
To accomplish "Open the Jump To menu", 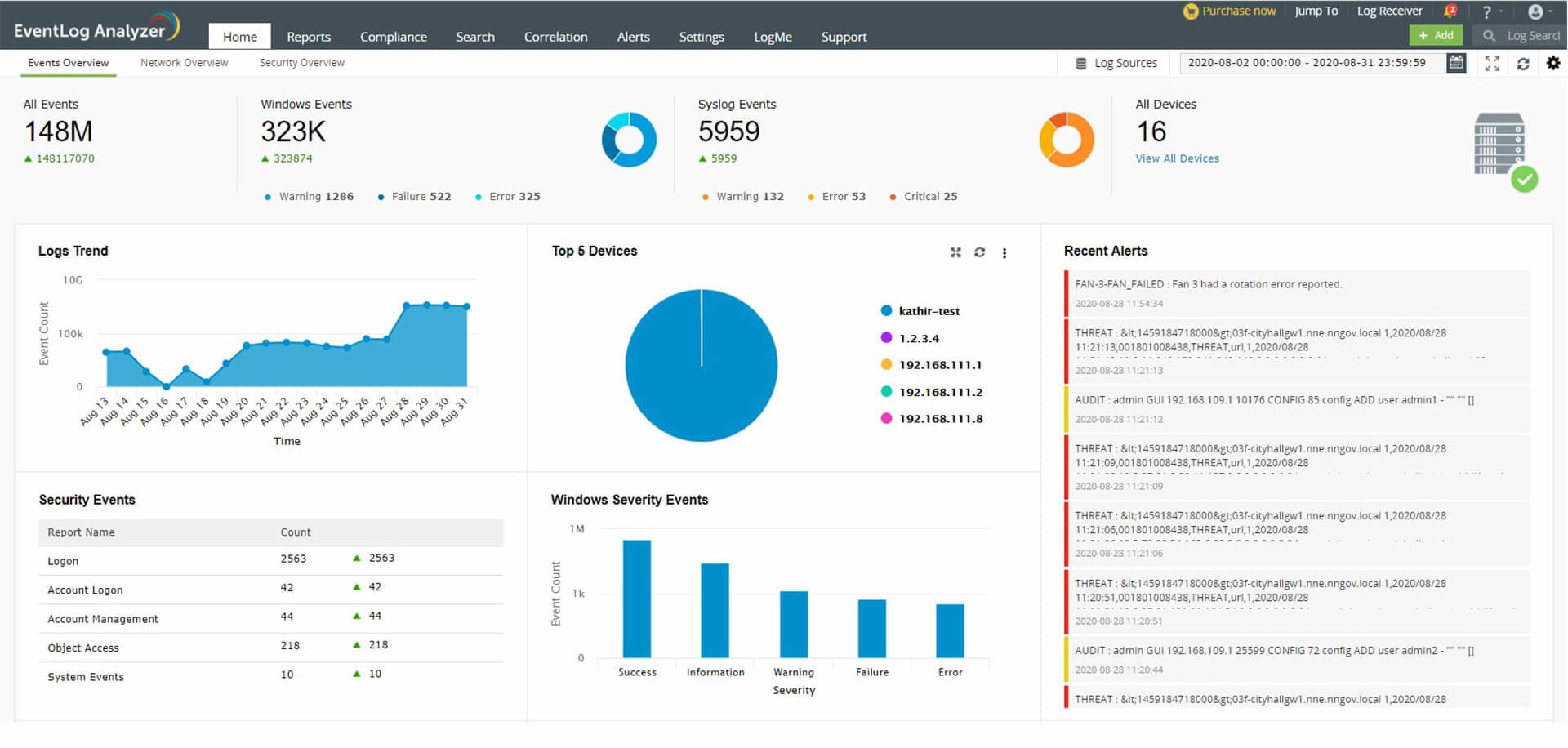I will tap(1316, 11).
